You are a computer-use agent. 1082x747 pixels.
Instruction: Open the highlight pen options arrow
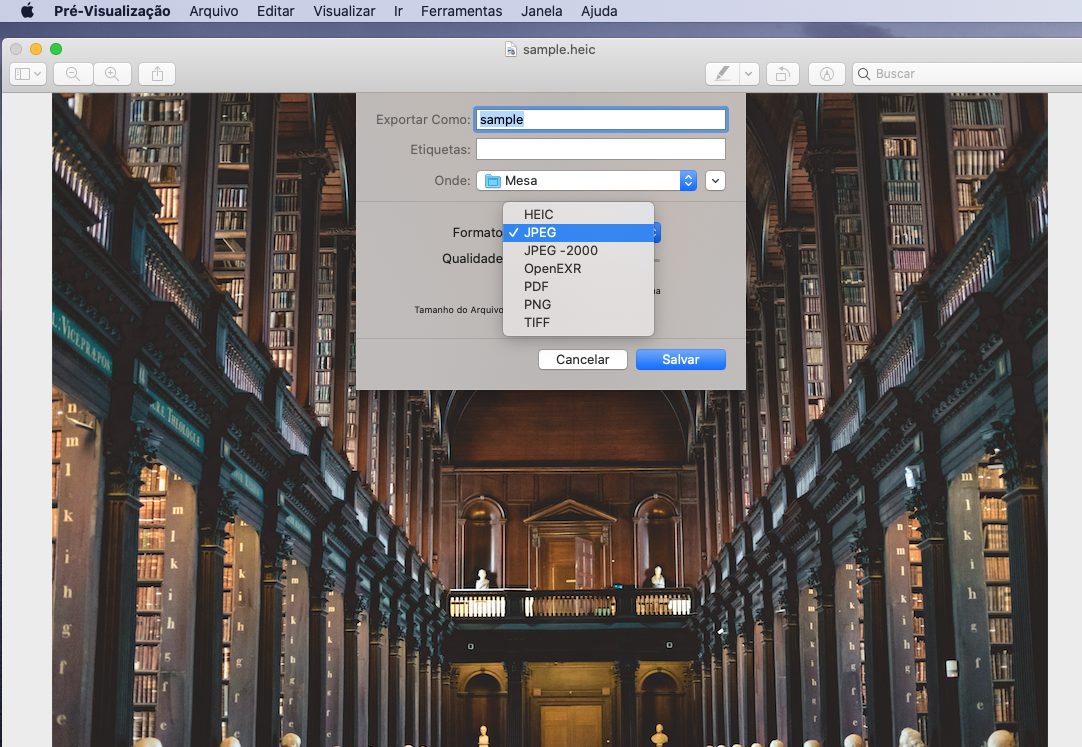tap(747, 74)
